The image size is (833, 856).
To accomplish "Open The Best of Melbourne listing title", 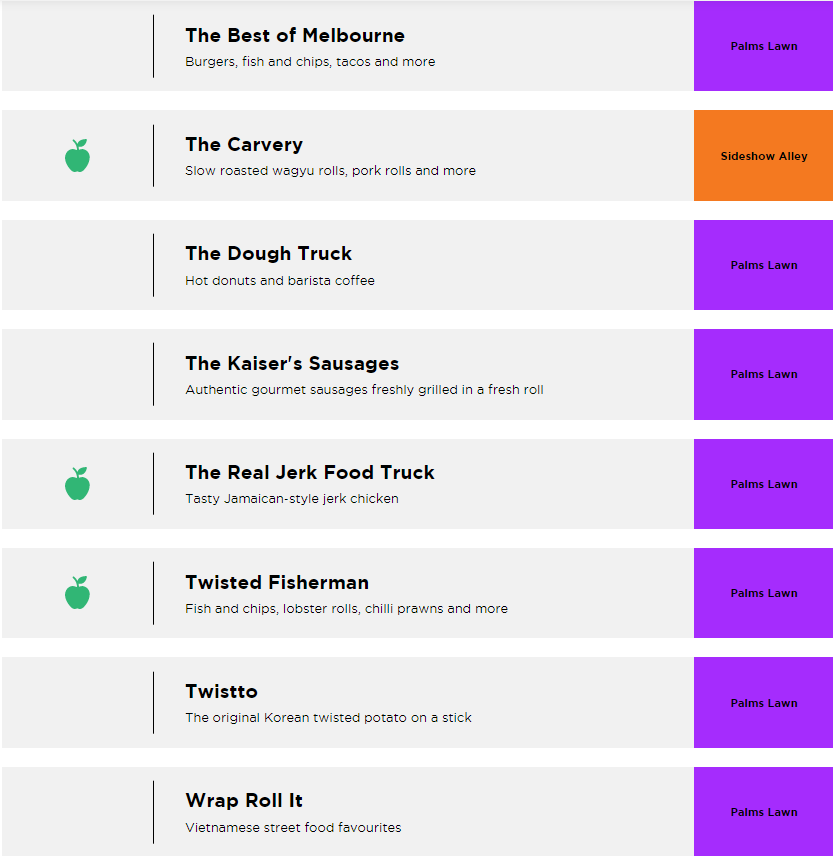I will point(295,36).
